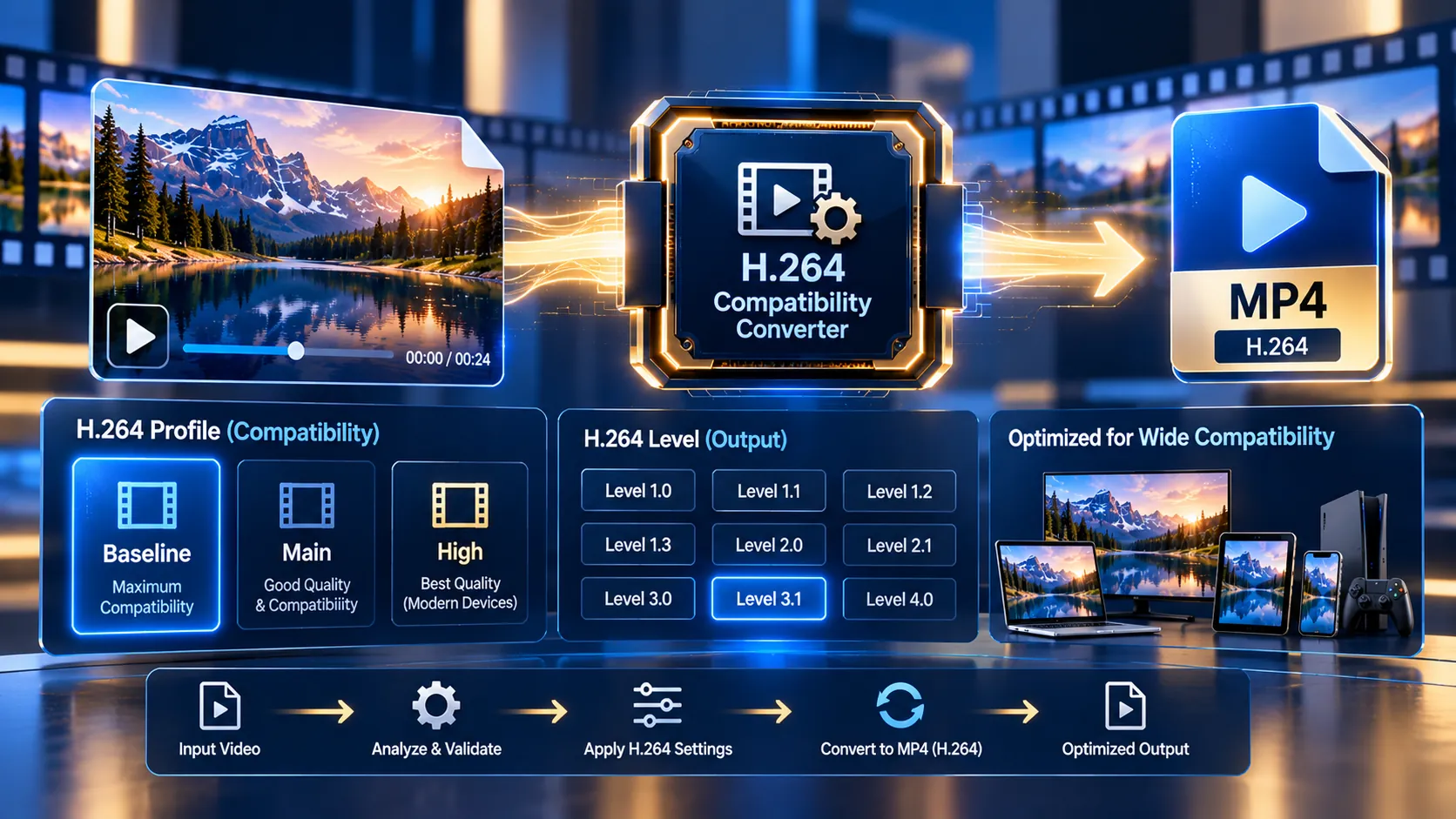Move the video progress slider knob
The height and width of the screenshot is (819, 1456).
tap(296, 351)
